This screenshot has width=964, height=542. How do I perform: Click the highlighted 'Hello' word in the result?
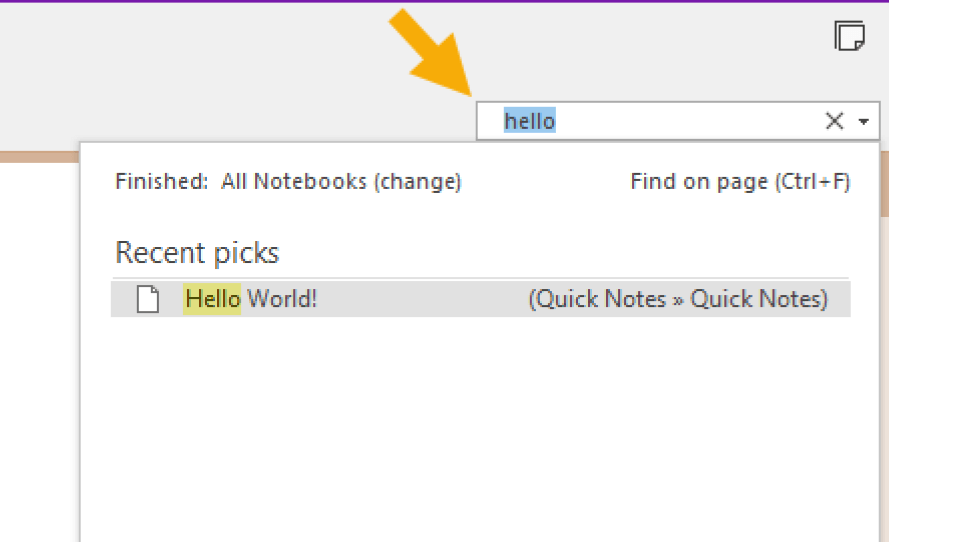(212, 299)
